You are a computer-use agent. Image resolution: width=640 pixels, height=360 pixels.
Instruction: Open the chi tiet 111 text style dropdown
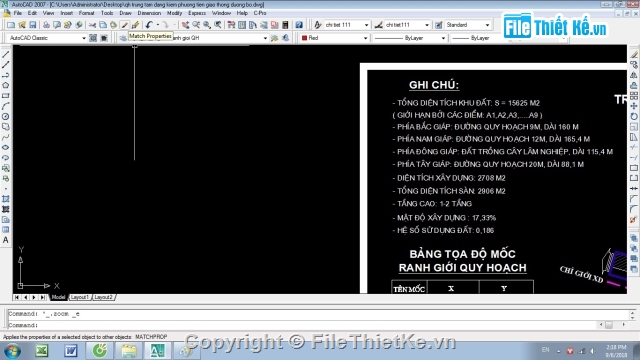point(347,25)
